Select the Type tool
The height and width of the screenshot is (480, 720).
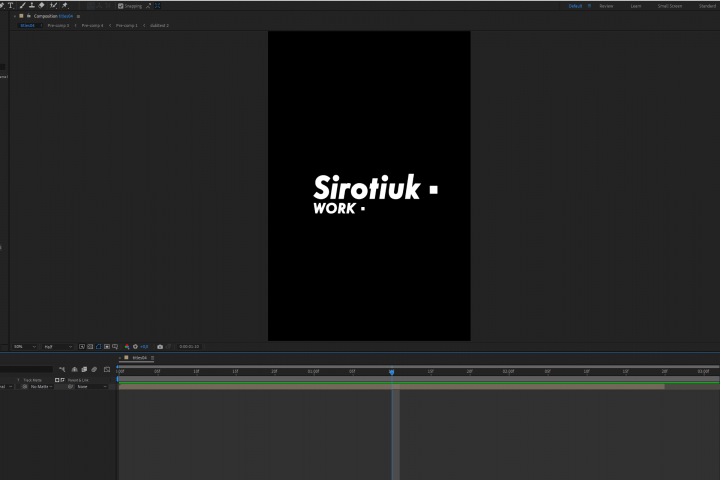tap(11, 6)
